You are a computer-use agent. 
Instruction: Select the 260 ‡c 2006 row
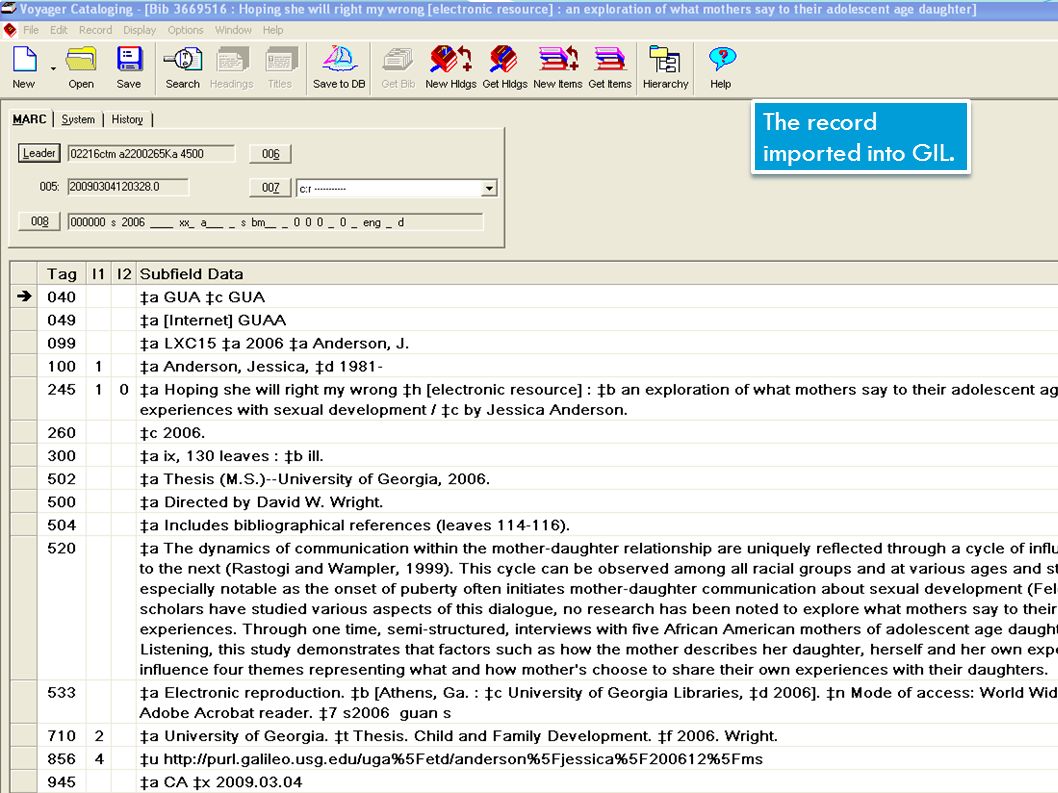tap(533, 432)
